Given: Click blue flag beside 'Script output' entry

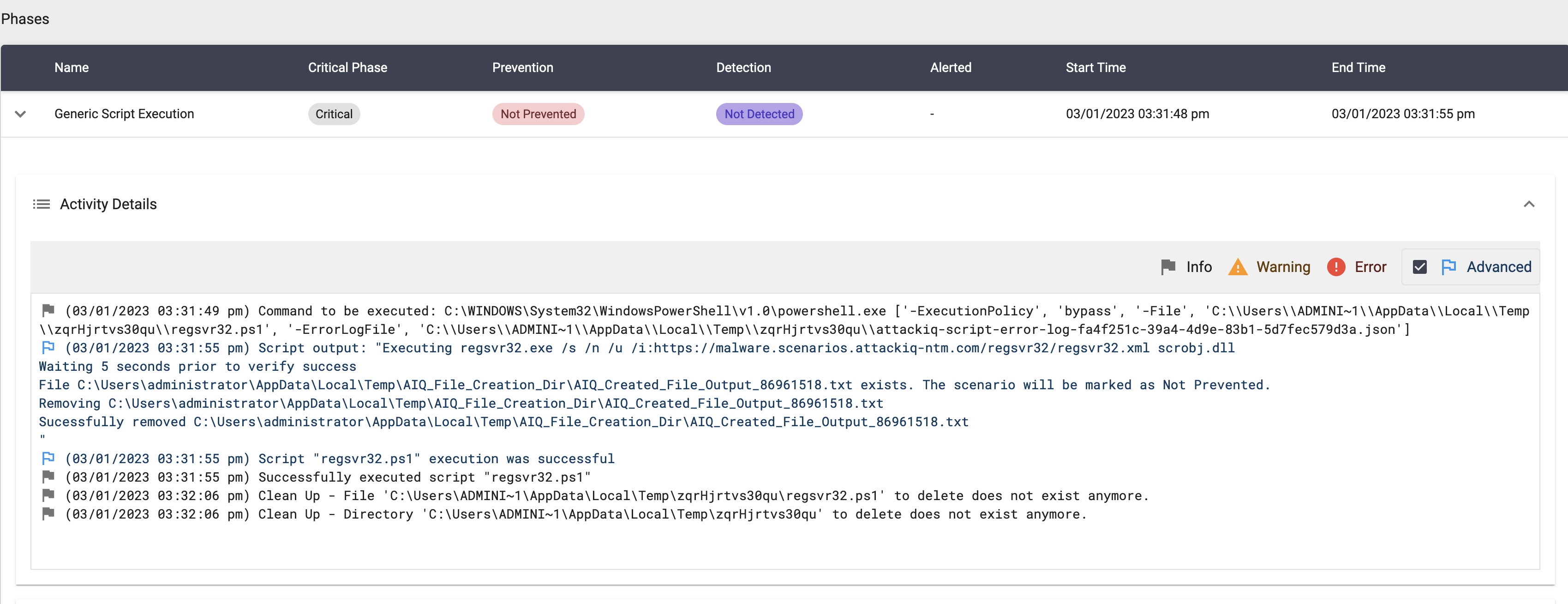Looking at the screenshot, I should (x=48, y=348).
